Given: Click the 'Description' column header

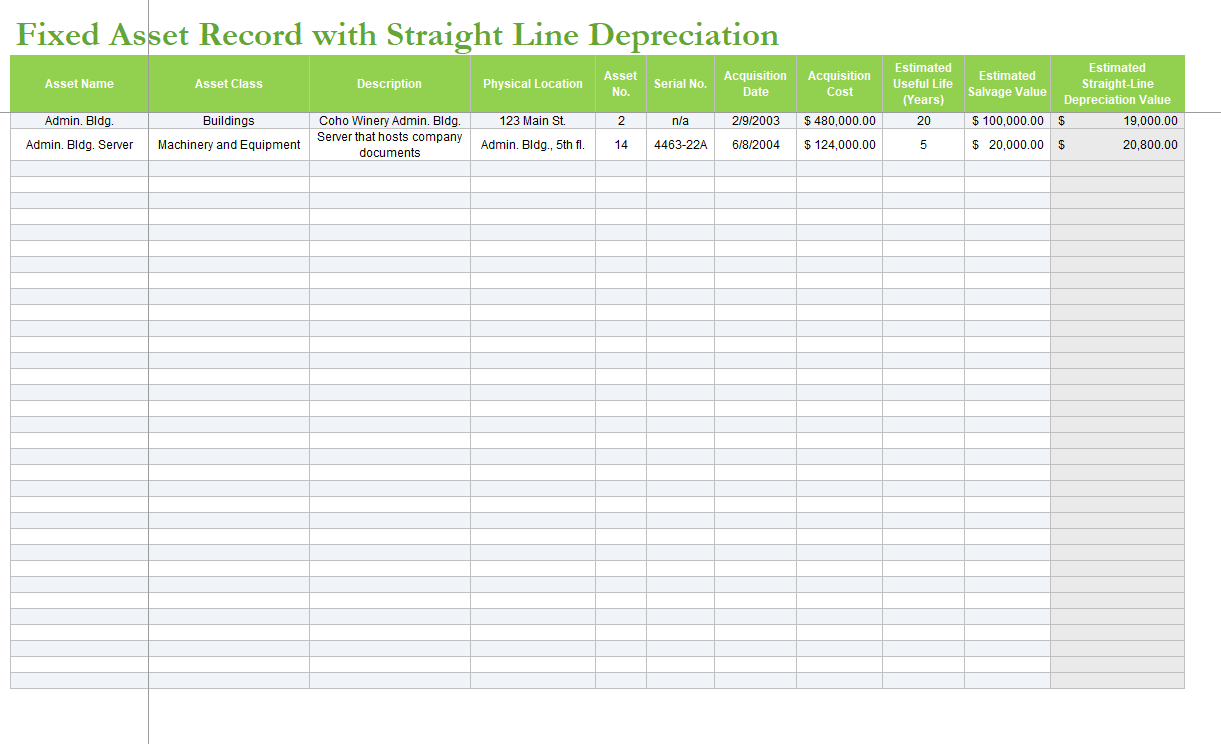Looking at the screenshot, I should point(390,84).
